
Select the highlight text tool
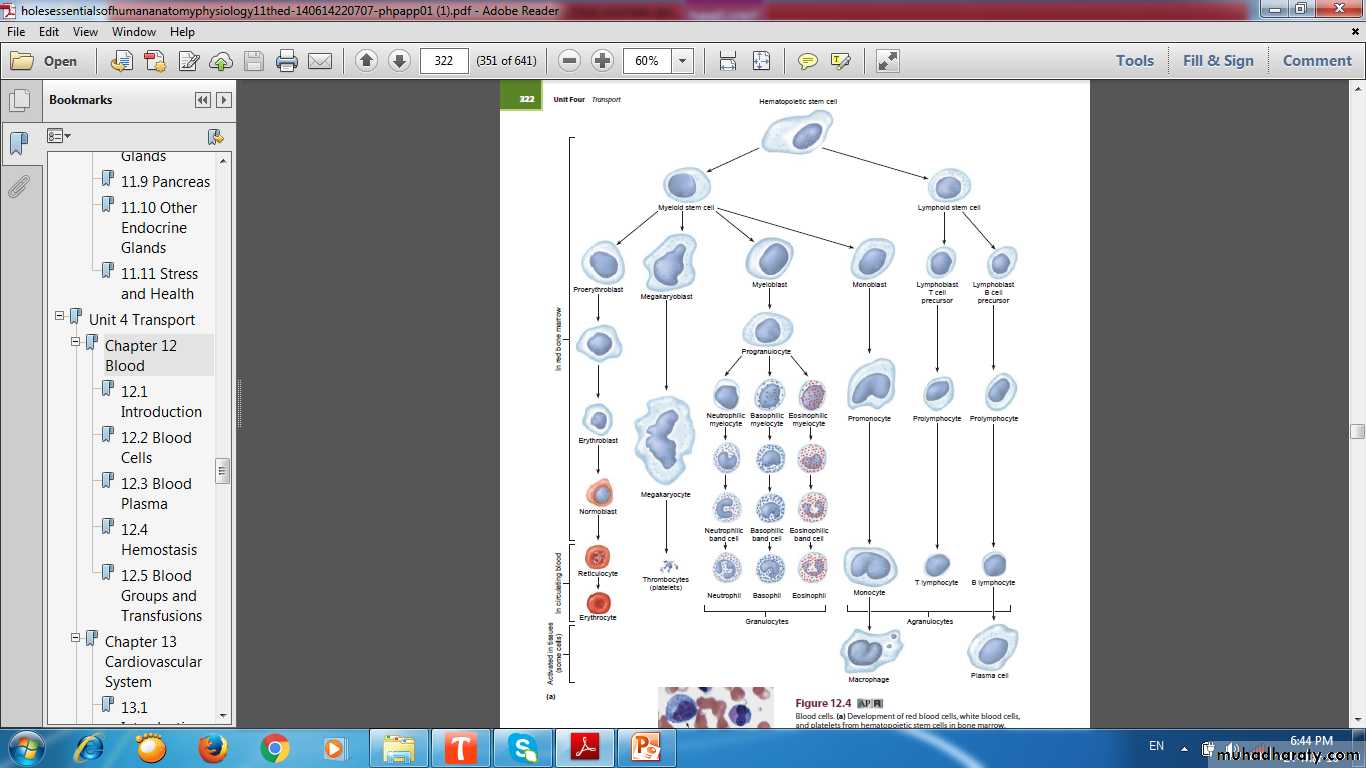(840, 61)
